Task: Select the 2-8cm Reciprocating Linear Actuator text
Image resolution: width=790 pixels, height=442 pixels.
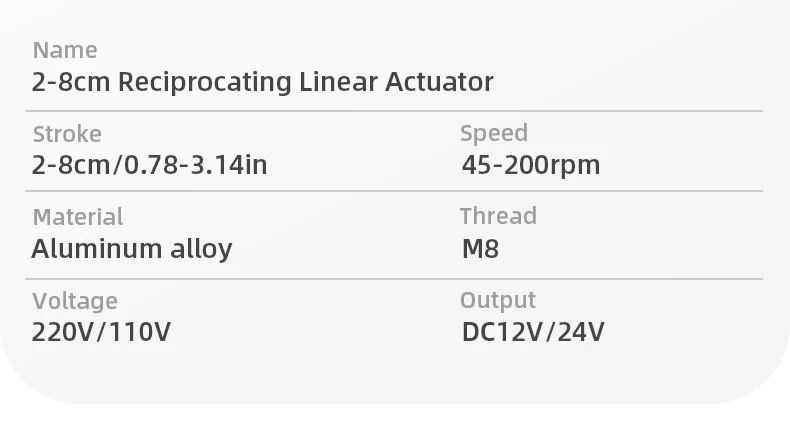Action: point(262,82)
